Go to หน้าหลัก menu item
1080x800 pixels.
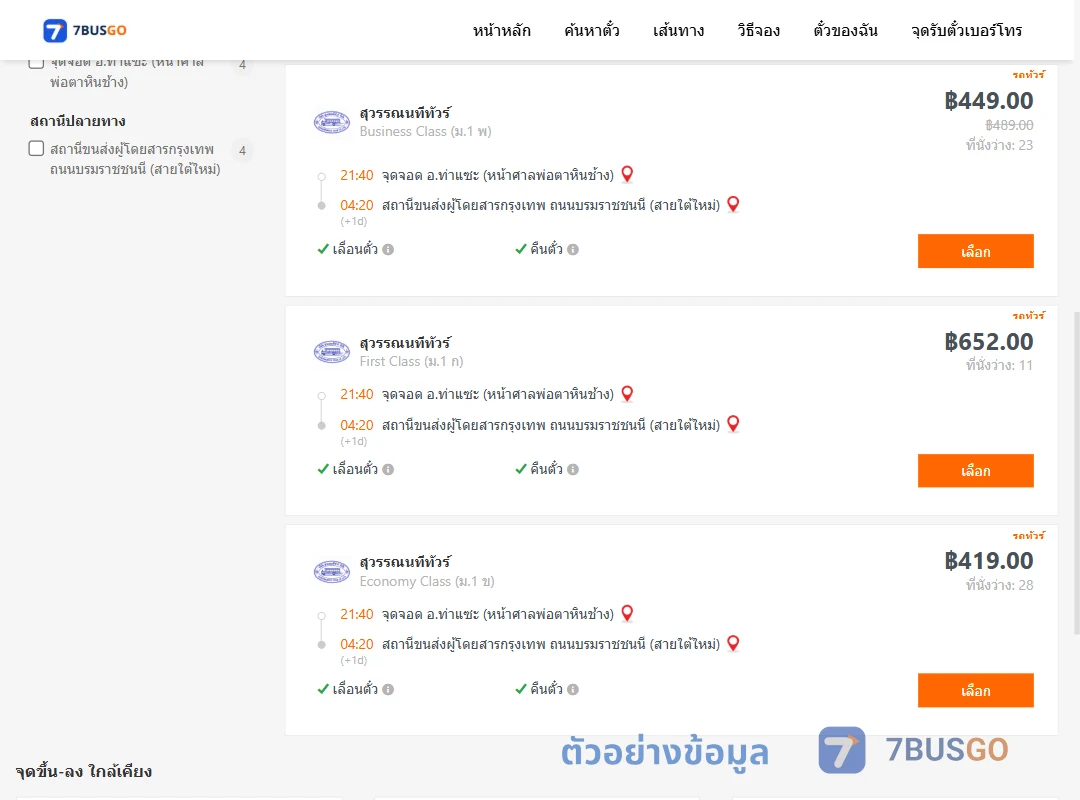click(501, 30)
